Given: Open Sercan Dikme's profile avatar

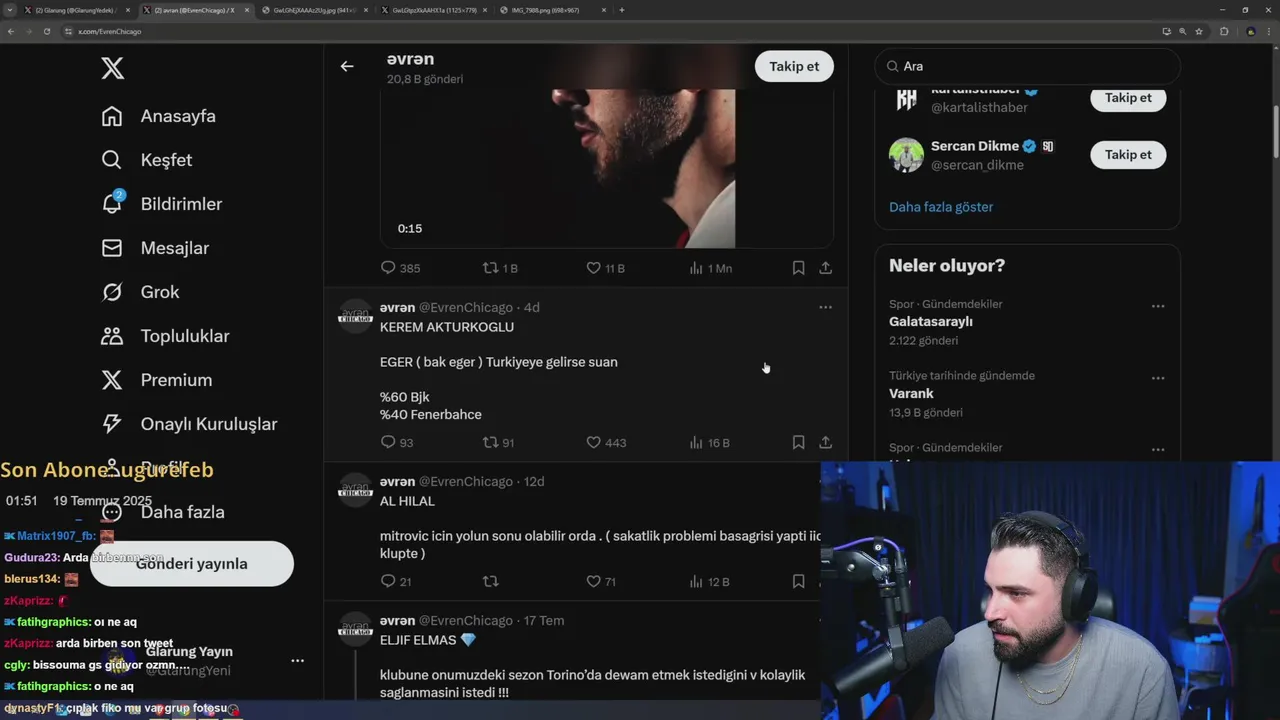Looking at the screenshot, I should (x=906, y=155).
